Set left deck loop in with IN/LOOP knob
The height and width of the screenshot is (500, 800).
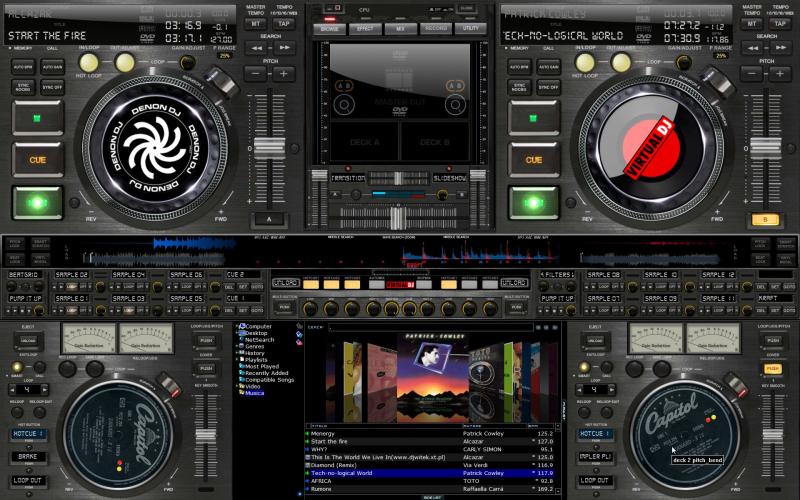click(89, 63)
